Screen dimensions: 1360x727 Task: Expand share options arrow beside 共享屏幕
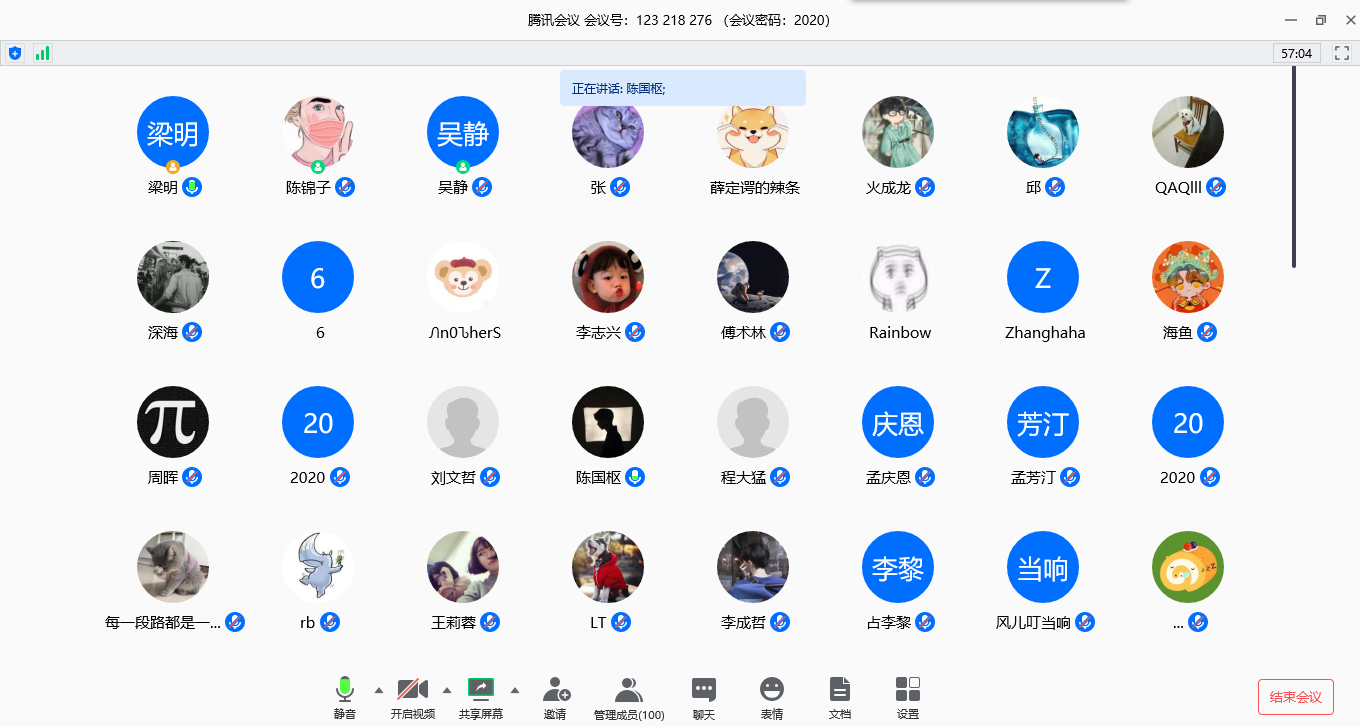515,690
